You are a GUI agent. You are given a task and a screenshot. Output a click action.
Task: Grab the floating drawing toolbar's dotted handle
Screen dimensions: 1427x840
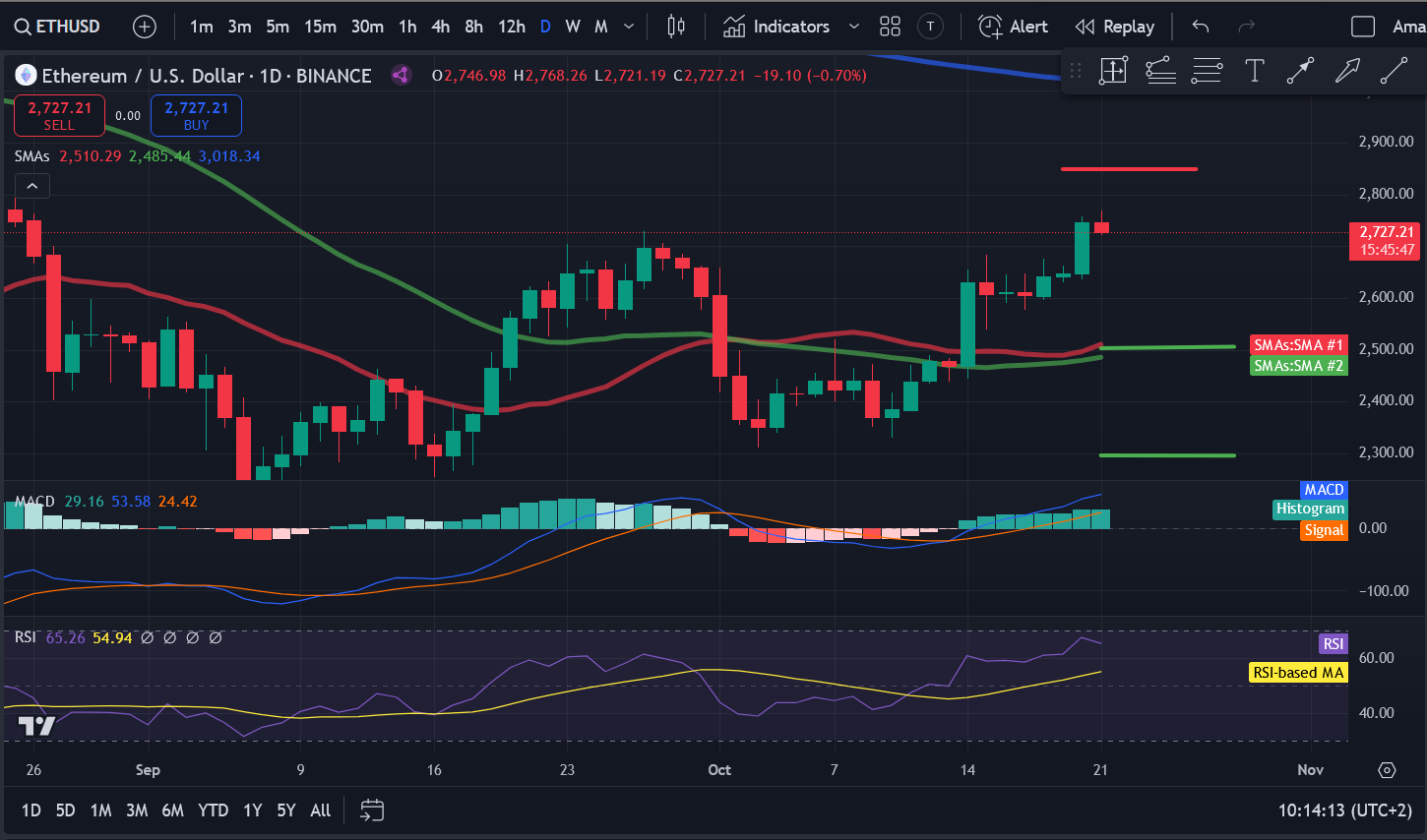[1075, 71]
